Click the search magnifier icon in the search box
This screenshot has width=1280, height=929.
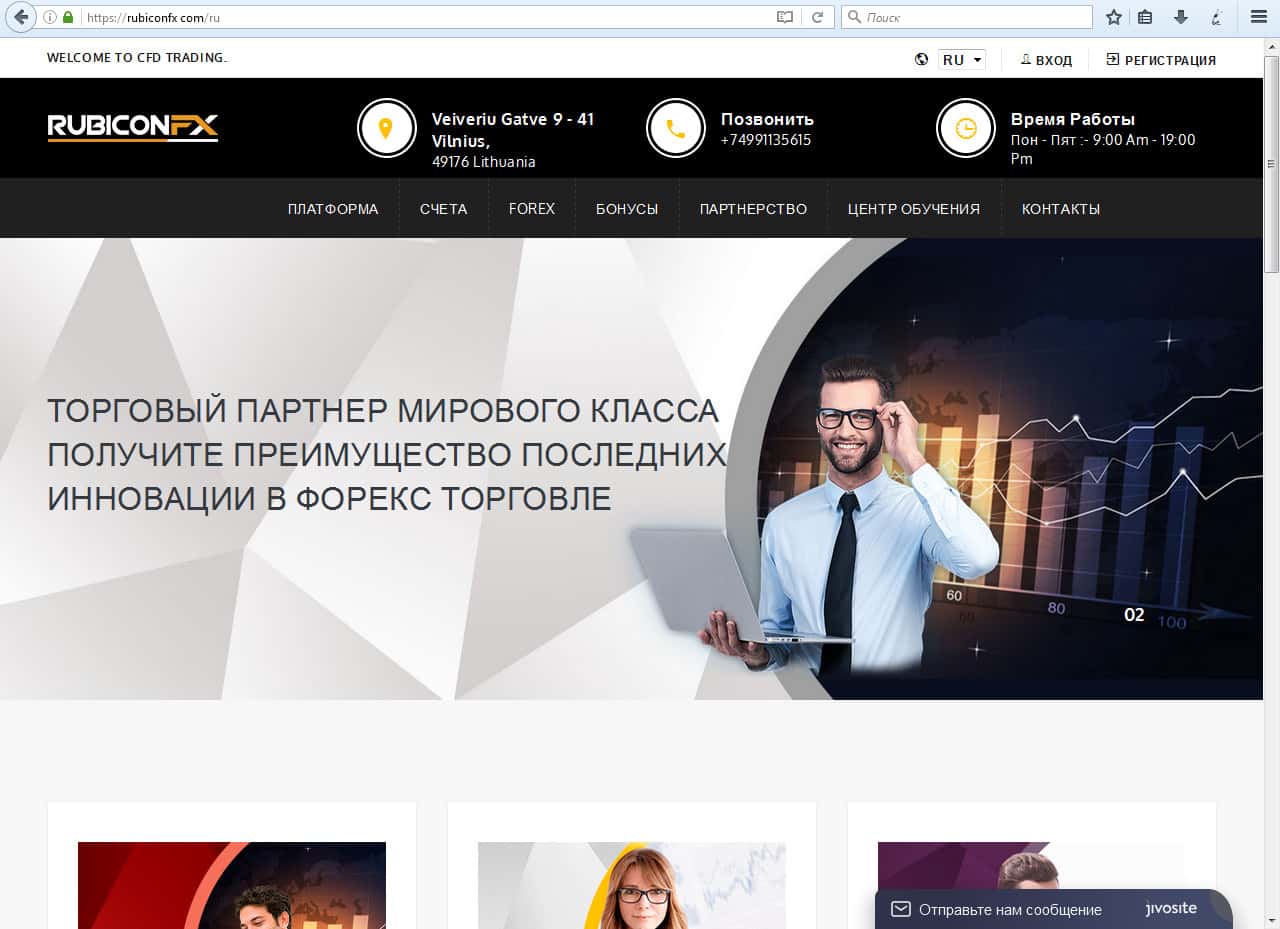tap(854, 17)
